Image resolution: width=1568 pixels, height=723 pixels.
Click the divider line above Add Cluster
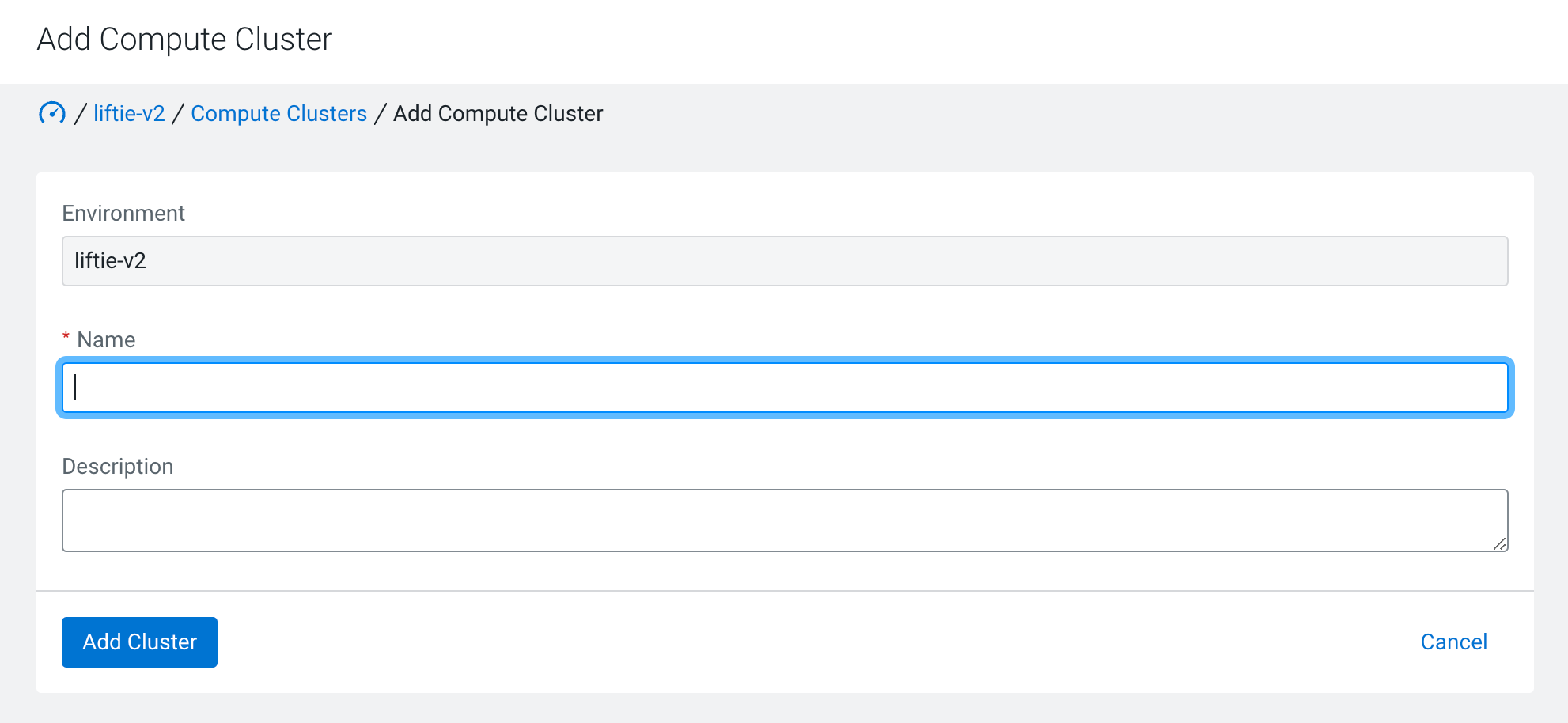point(784,591)
